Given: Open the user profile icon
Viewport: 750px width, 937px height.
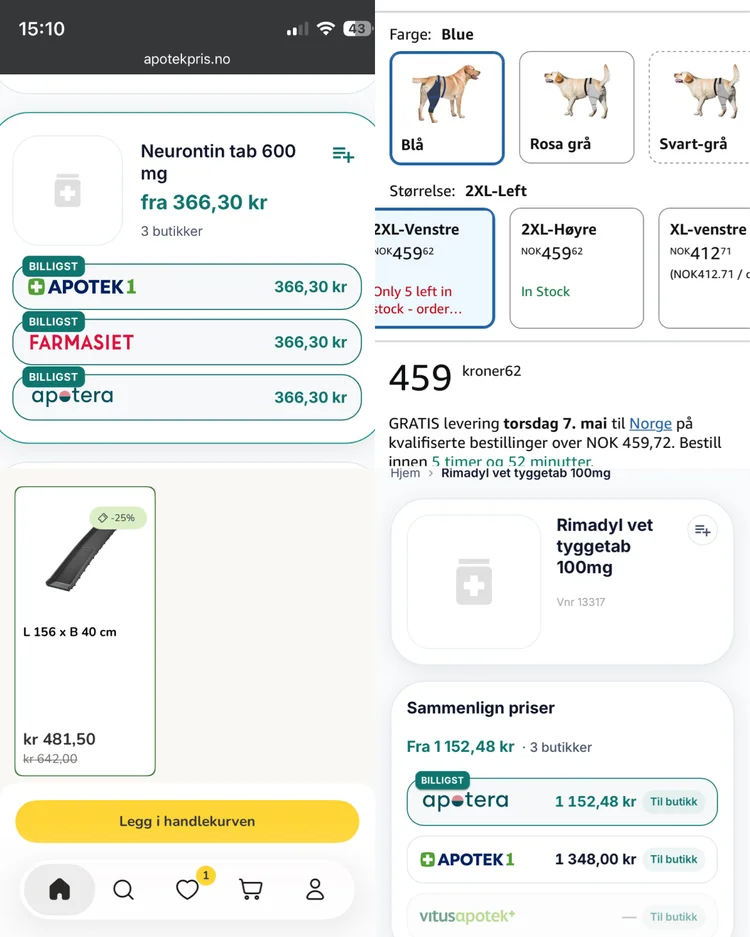Looking at the screenshot, I should 315,889.
